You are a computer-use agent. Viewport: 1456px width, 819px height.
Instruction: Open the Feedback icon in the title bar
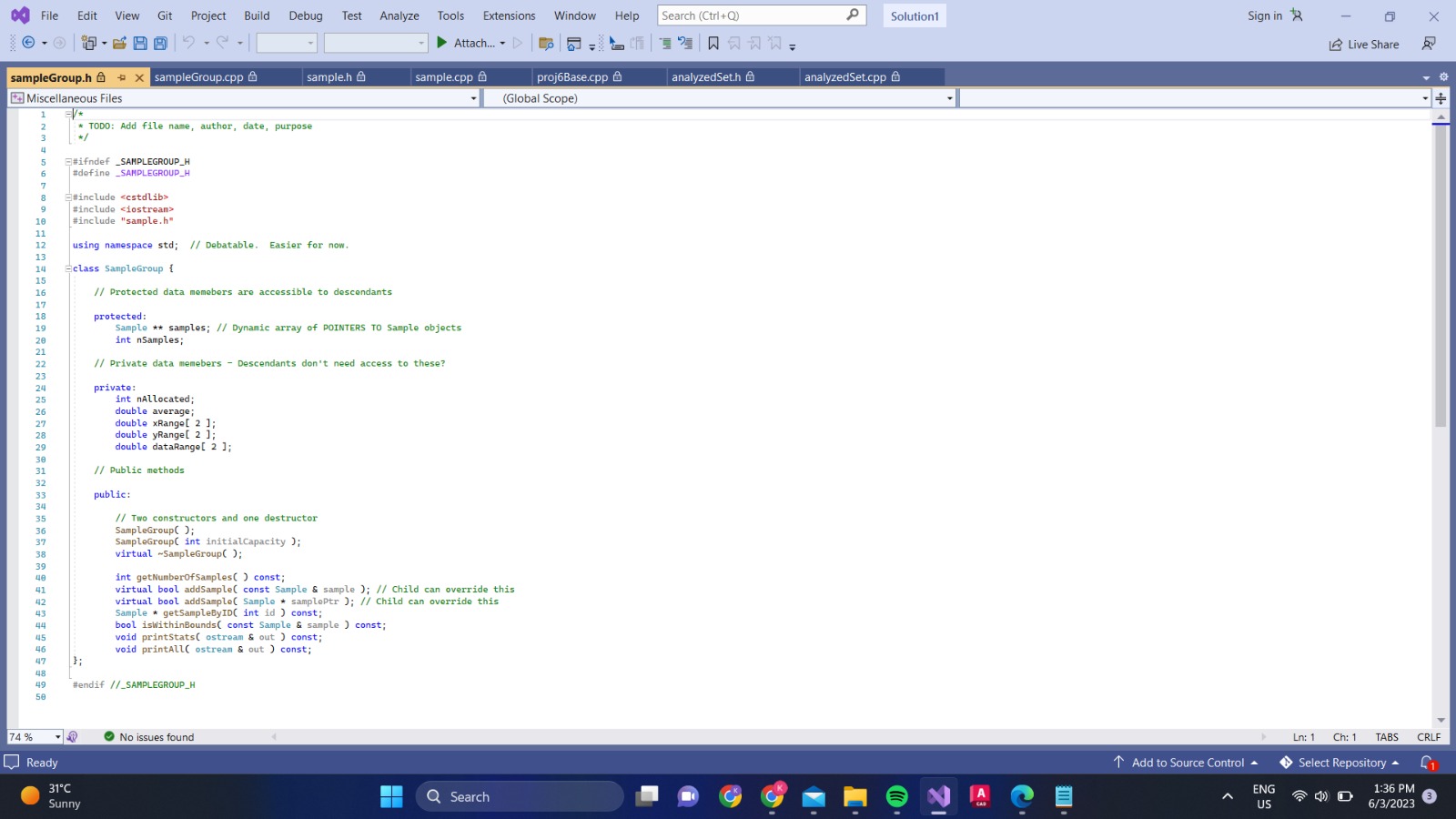pyautogui.click(x=1429, y=44)
